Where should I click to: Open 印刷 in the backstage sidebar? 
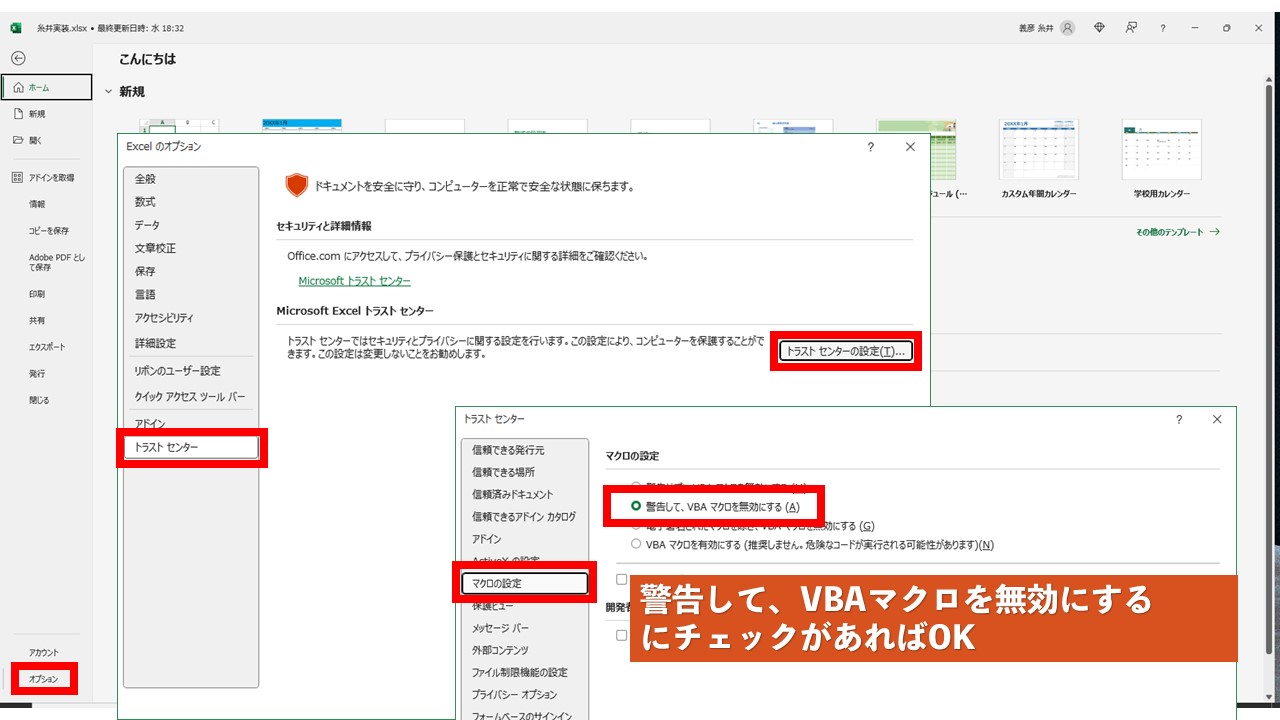[37, 295]
